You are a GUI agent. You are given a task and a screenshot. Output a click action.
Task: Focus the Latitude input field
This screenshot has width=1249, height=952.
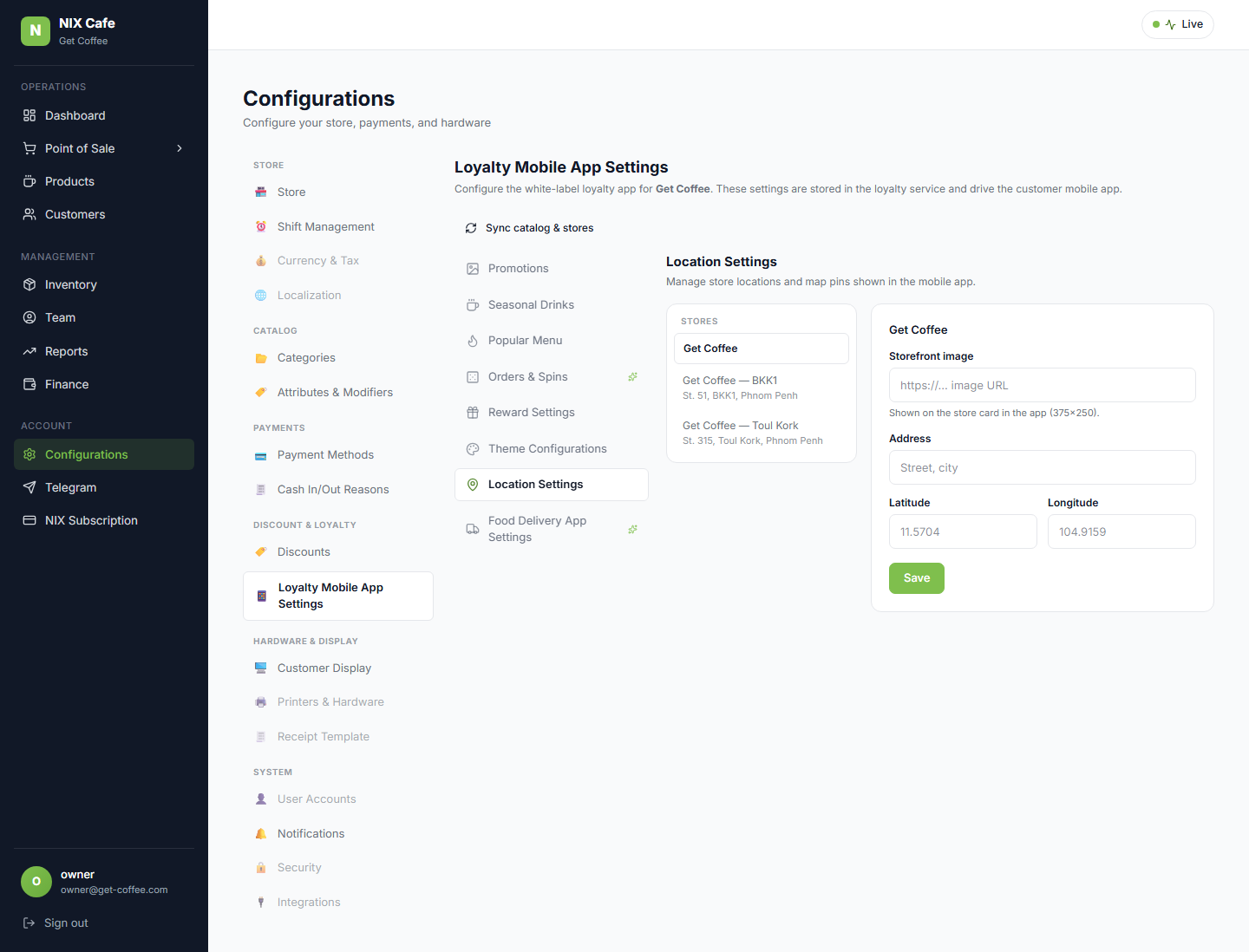click(963, 531)
